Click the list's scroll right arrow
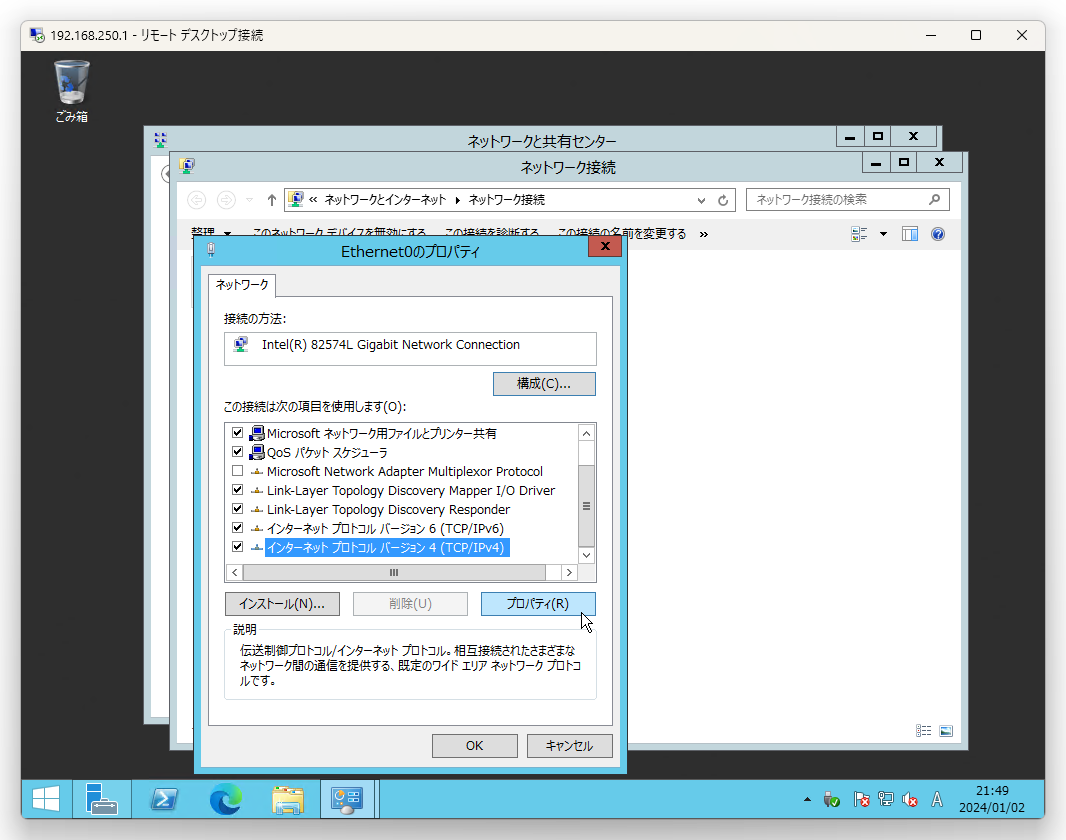Screen dimensions: 1066x840 [569, 572]
